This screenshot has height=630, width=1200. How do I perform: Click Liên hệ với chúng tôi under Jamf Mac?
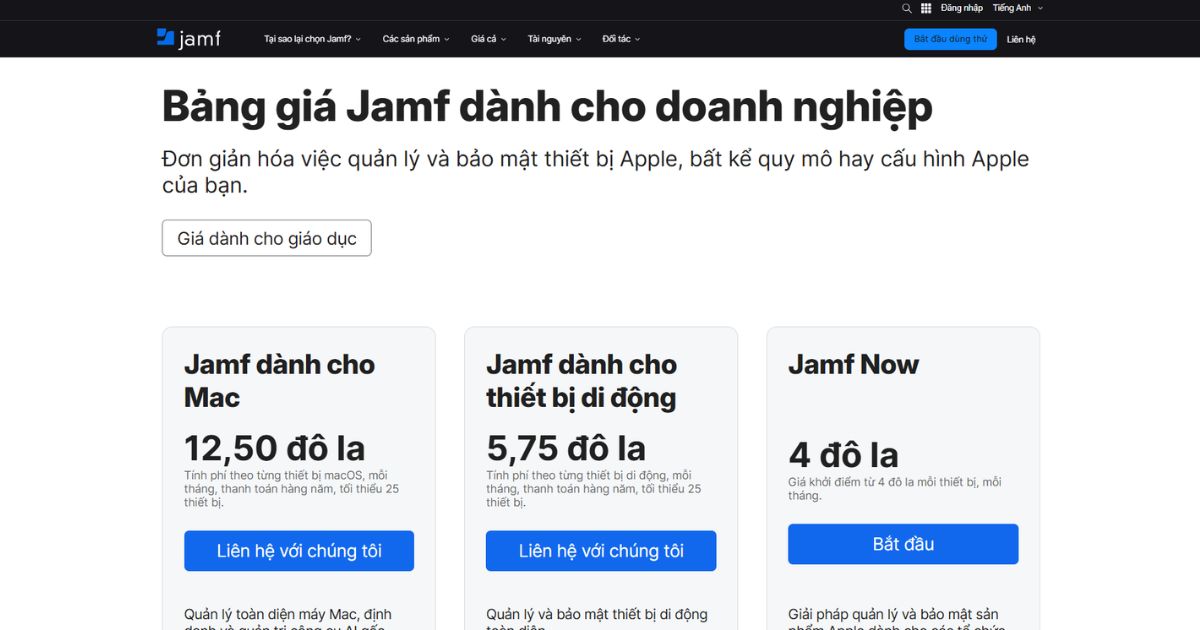pyautogui.click(x=299, y=551)
